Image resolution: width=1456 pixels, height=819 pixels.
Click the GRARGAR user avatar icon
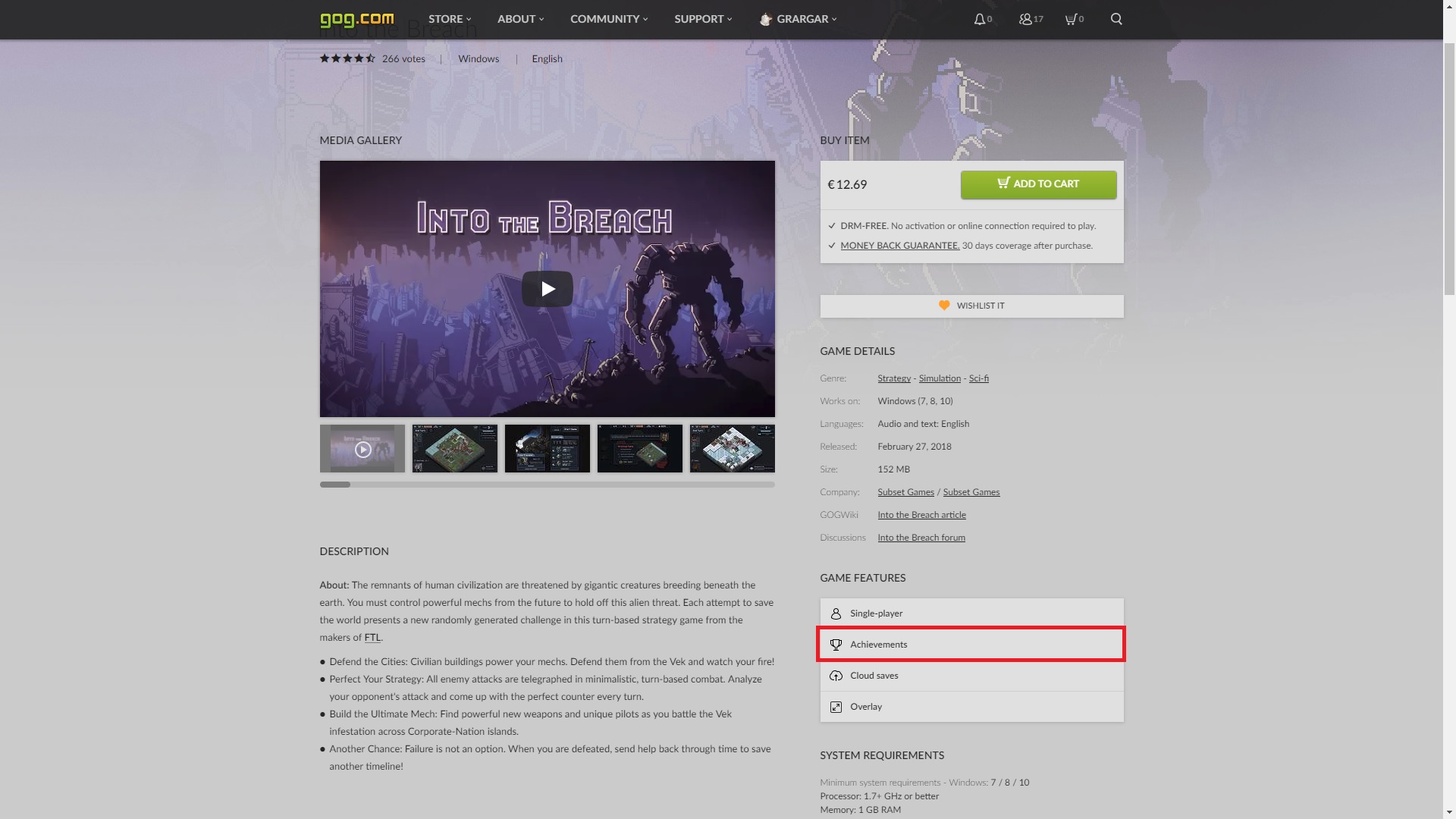(766, 19)
